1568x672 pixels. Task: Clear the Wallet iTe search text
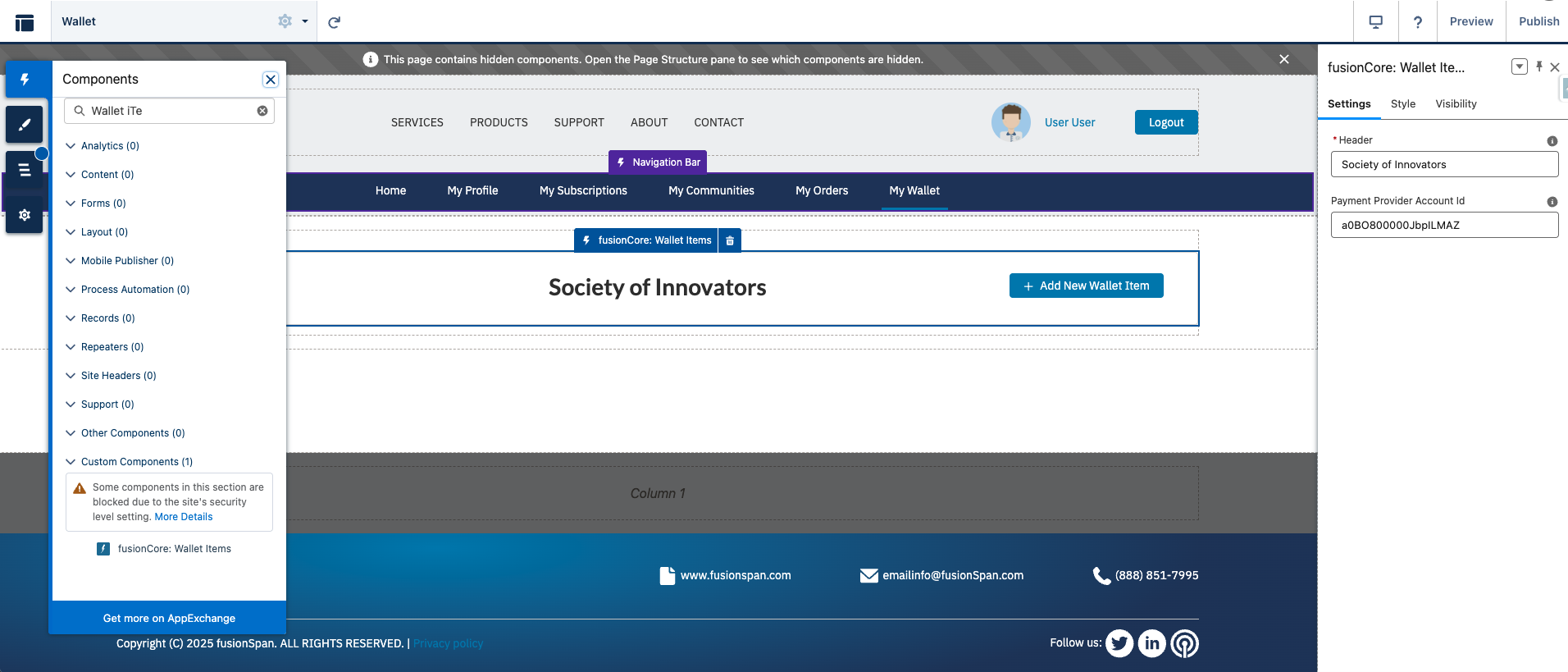(262, 111)
